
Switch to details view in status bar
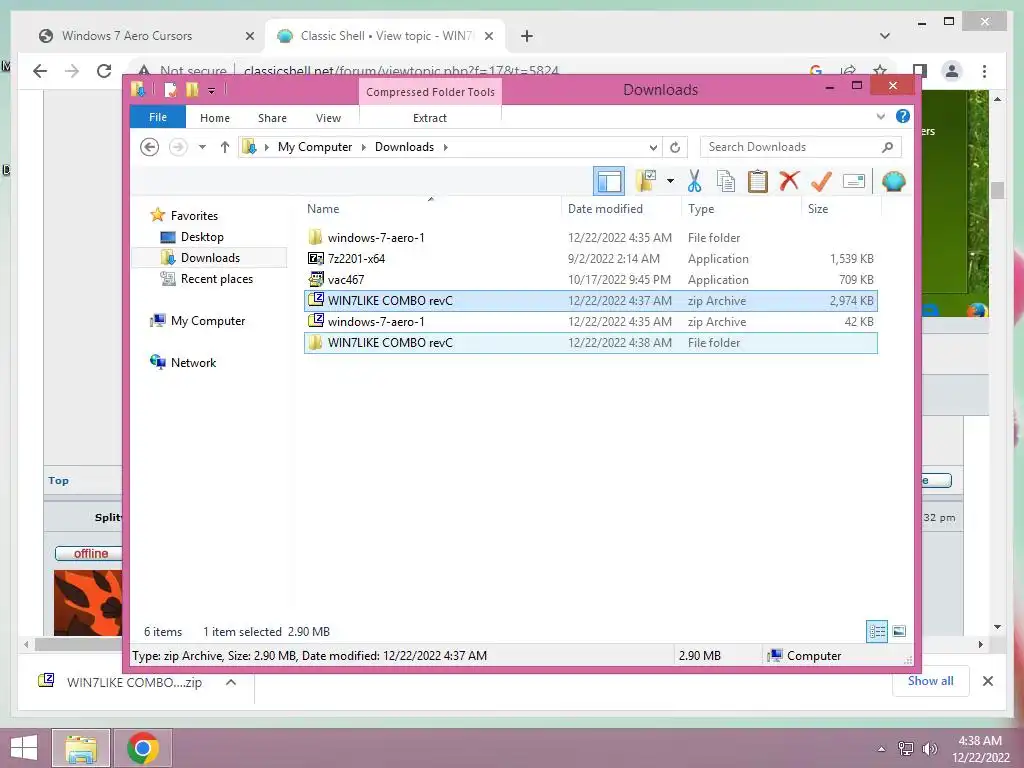tap(877, 631)
